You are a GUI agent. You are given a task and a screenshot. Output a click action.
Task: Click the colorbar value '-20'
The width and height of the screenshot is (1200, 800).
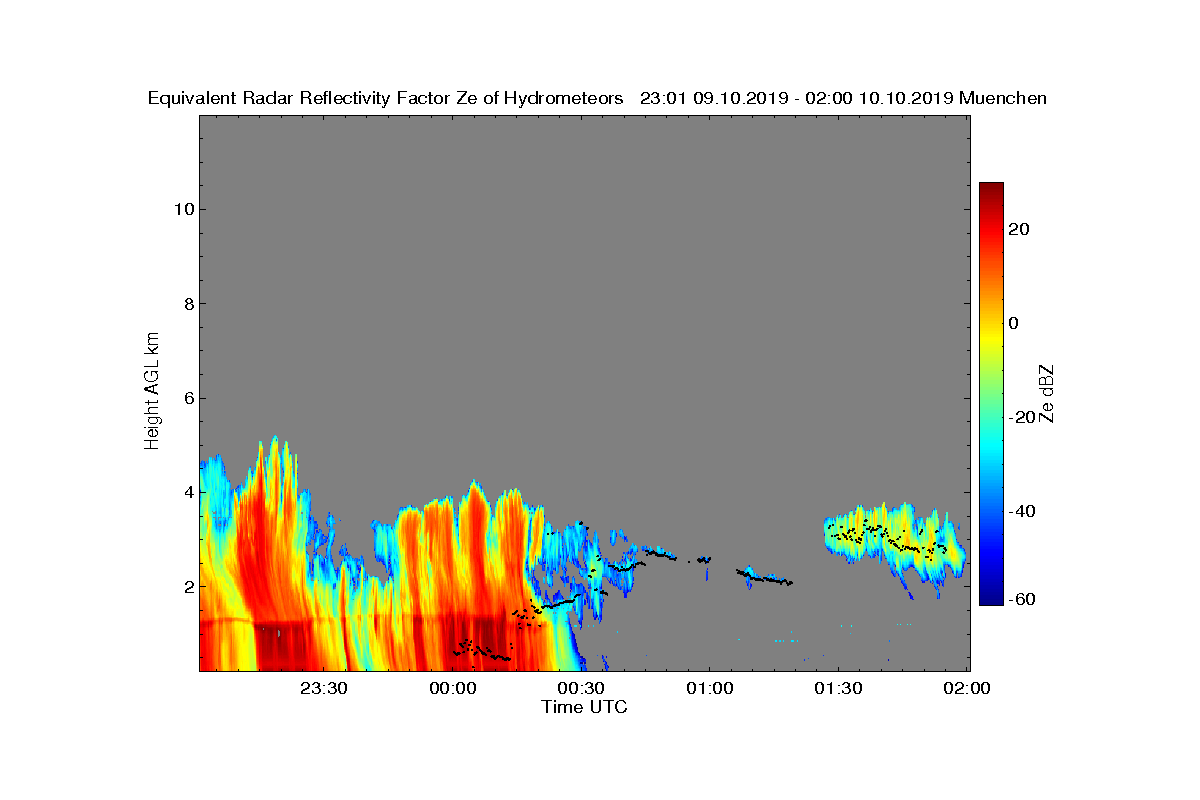pos(1023,417)
